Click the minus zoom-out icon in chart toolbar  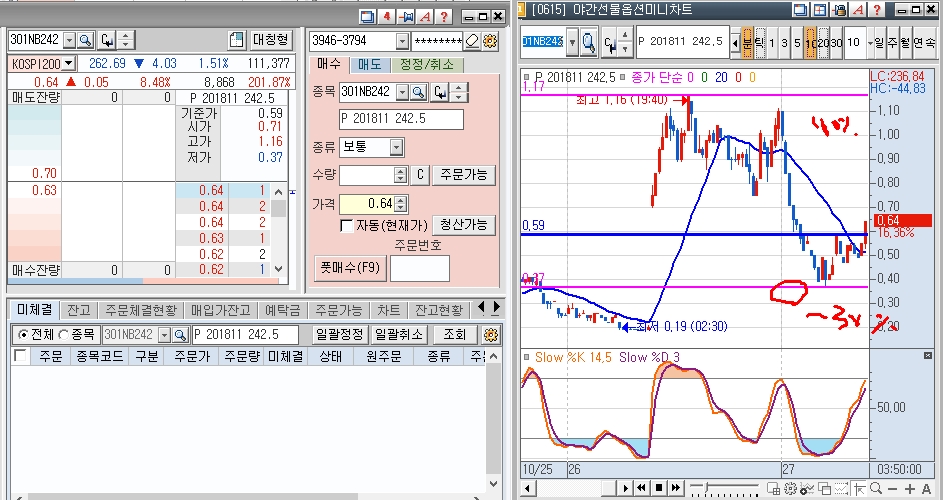[x=892, y=489]
